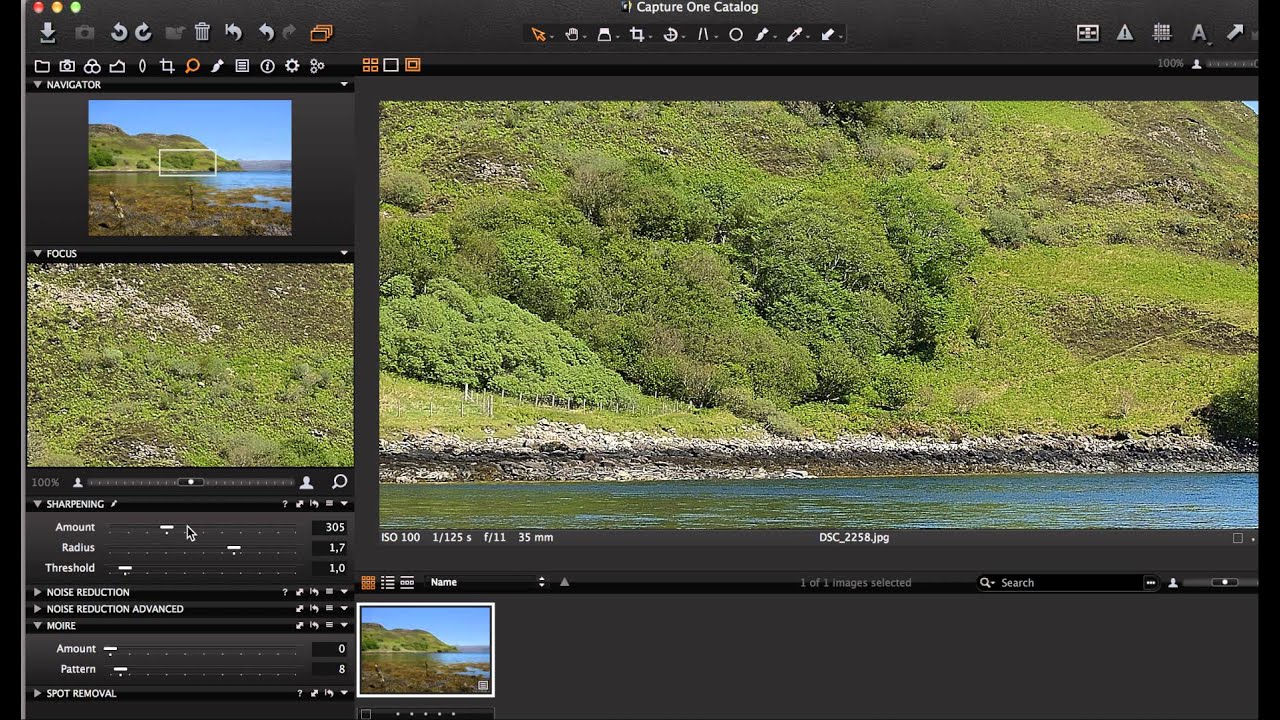
Task: Toggle the grid overlay icon
Action: (x=1162, y=33)
